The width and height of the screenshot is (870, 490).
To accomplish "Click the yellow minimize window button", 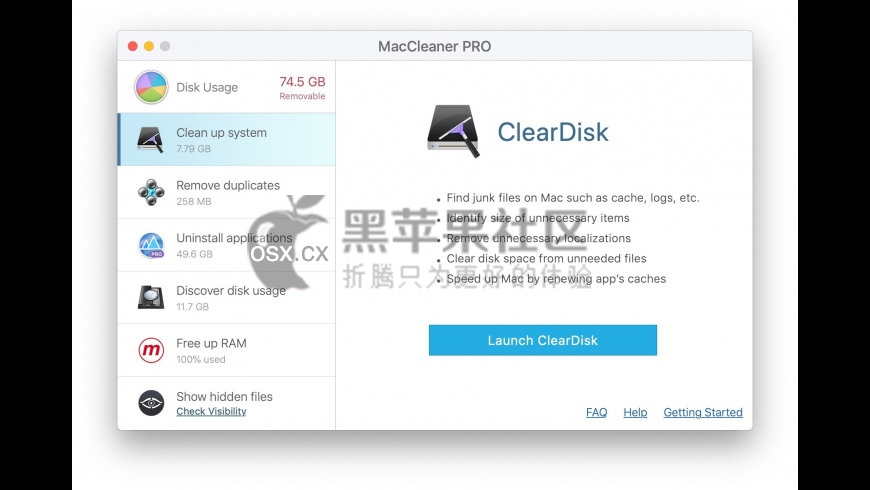I will [149, 46].
